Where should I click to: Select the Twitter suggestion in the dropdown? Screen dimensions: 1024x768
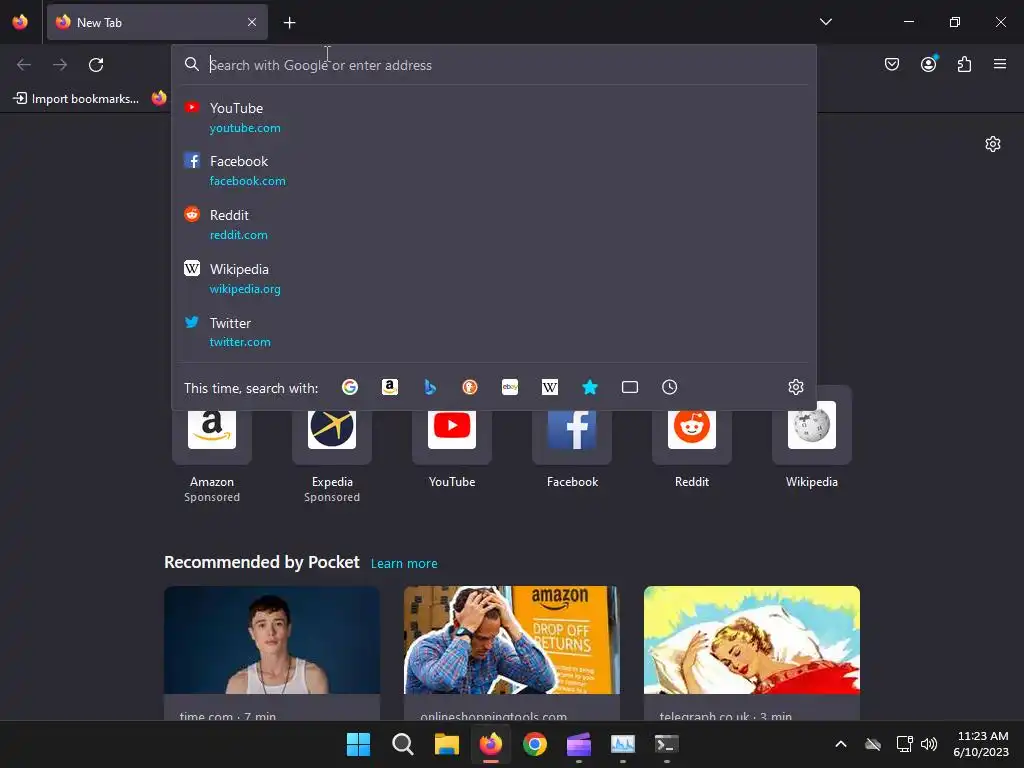[x=494, y=332]
